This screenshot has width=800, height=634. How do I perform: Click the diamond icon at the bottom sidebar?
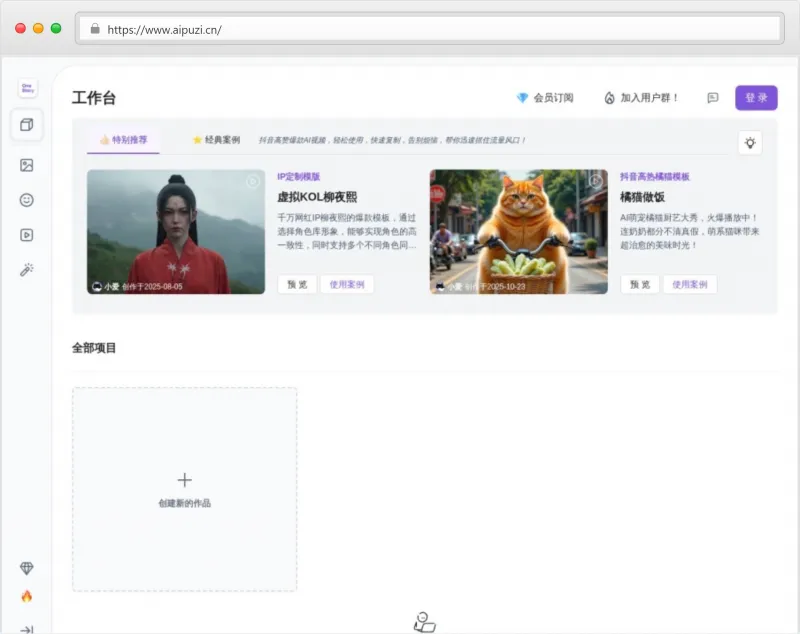(x=27, y=567)
